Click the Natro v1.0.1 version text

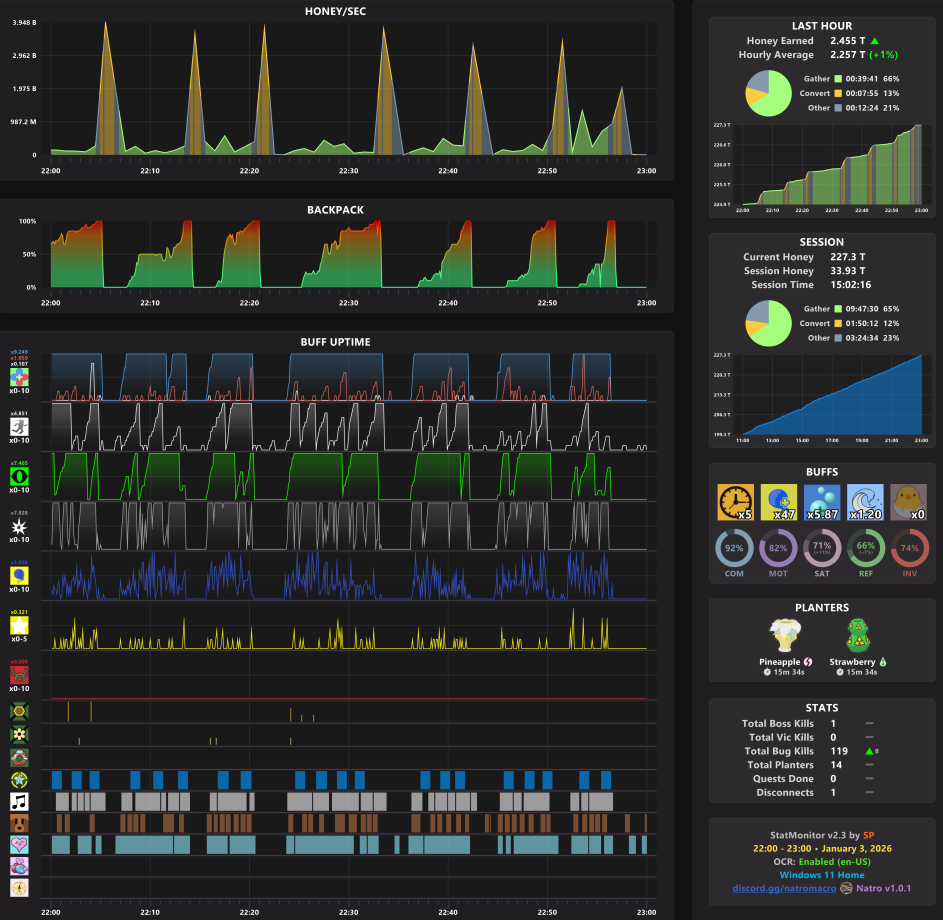click(883, 888)
